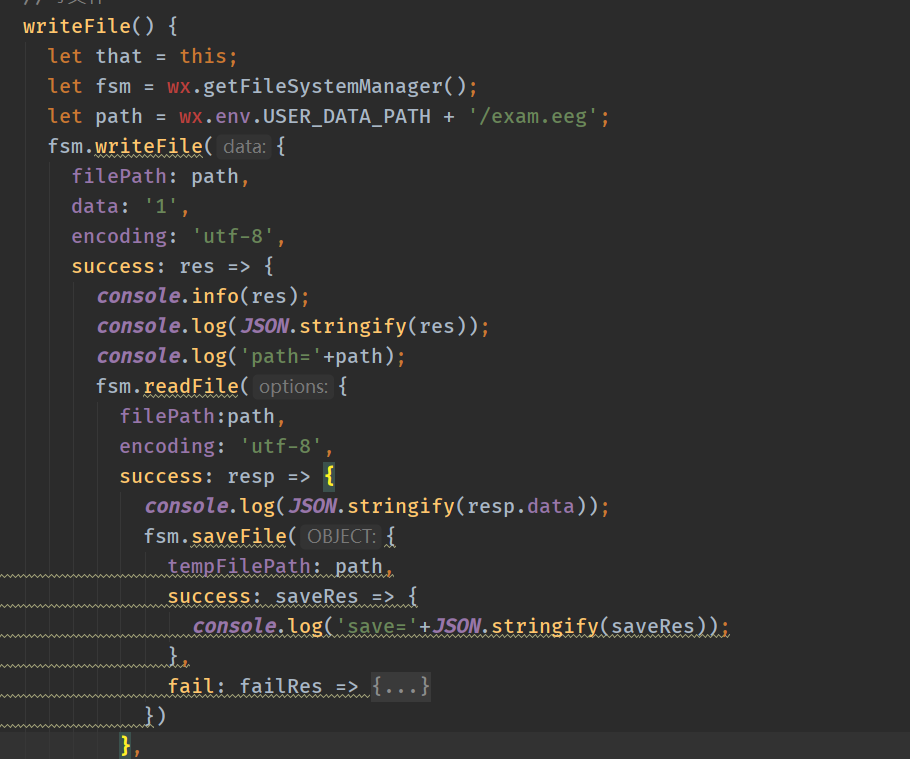This screenshot has height=759, width=910.
Task: Click USER_DATA_PATH constant
Action: [346, 117]
